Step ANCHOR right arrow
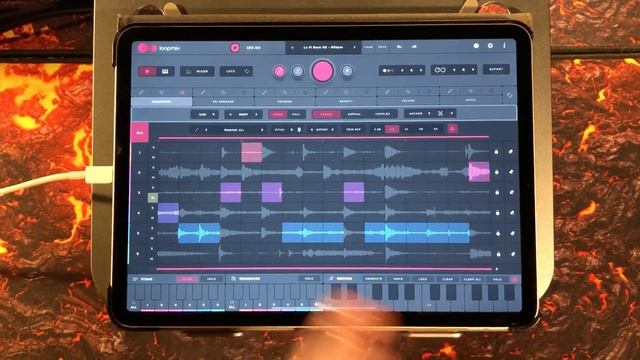Viewport: 640px width, 360px height. click(452, 113)
